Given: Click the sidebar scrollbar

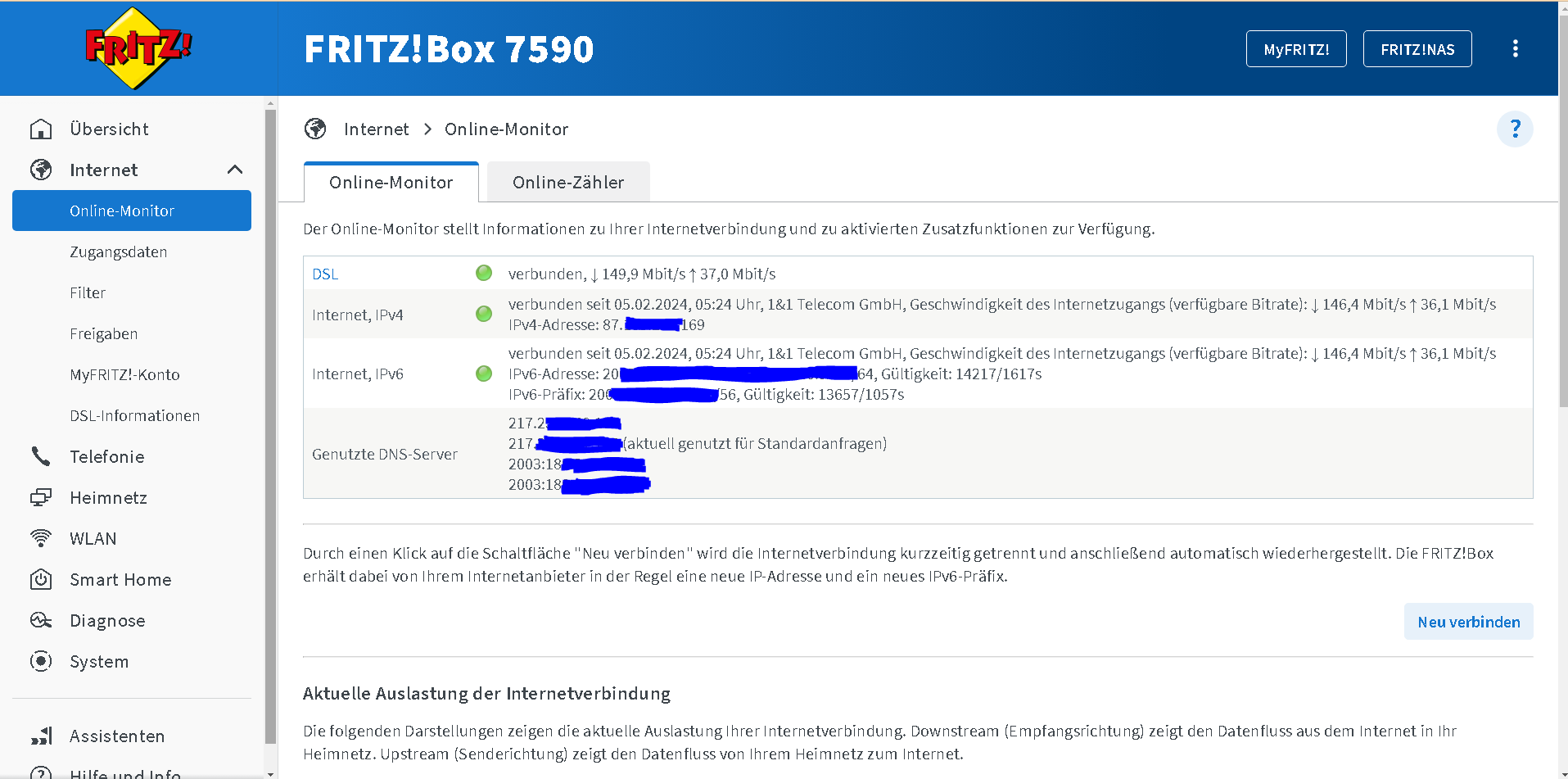Looking at the screenshot, I should click(x=271, y=426).
